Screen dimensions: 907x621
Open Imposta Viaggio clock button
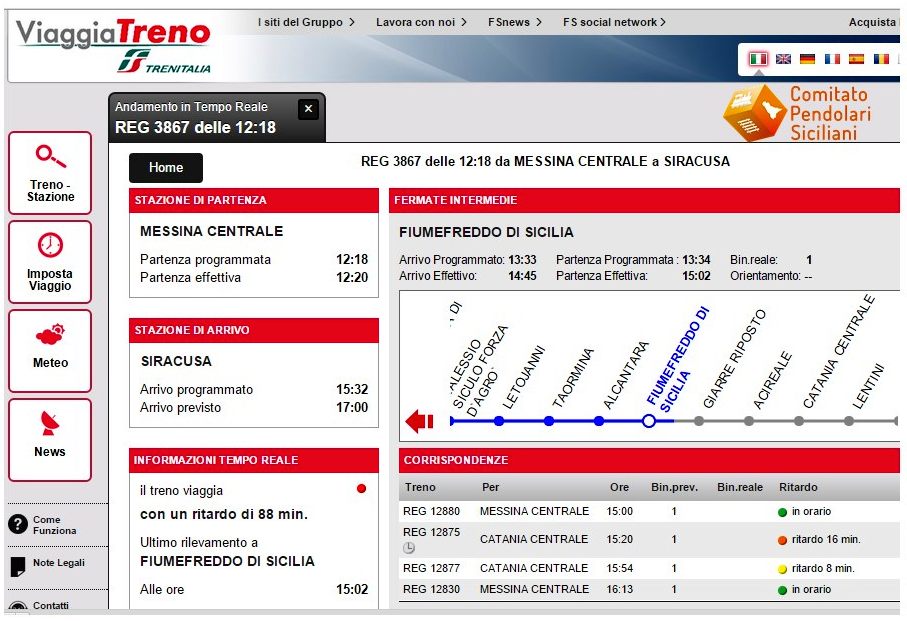[x=50, y=262]
